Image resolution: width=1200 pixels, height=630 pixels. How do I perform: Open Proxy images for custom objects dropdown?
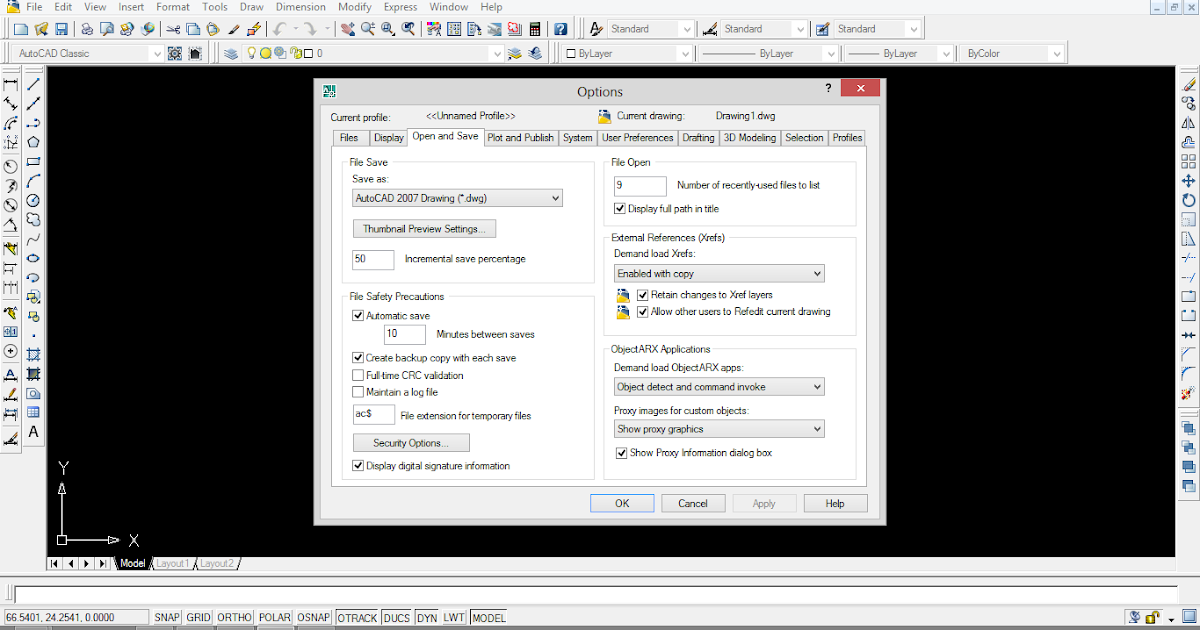tap(719, 429)
